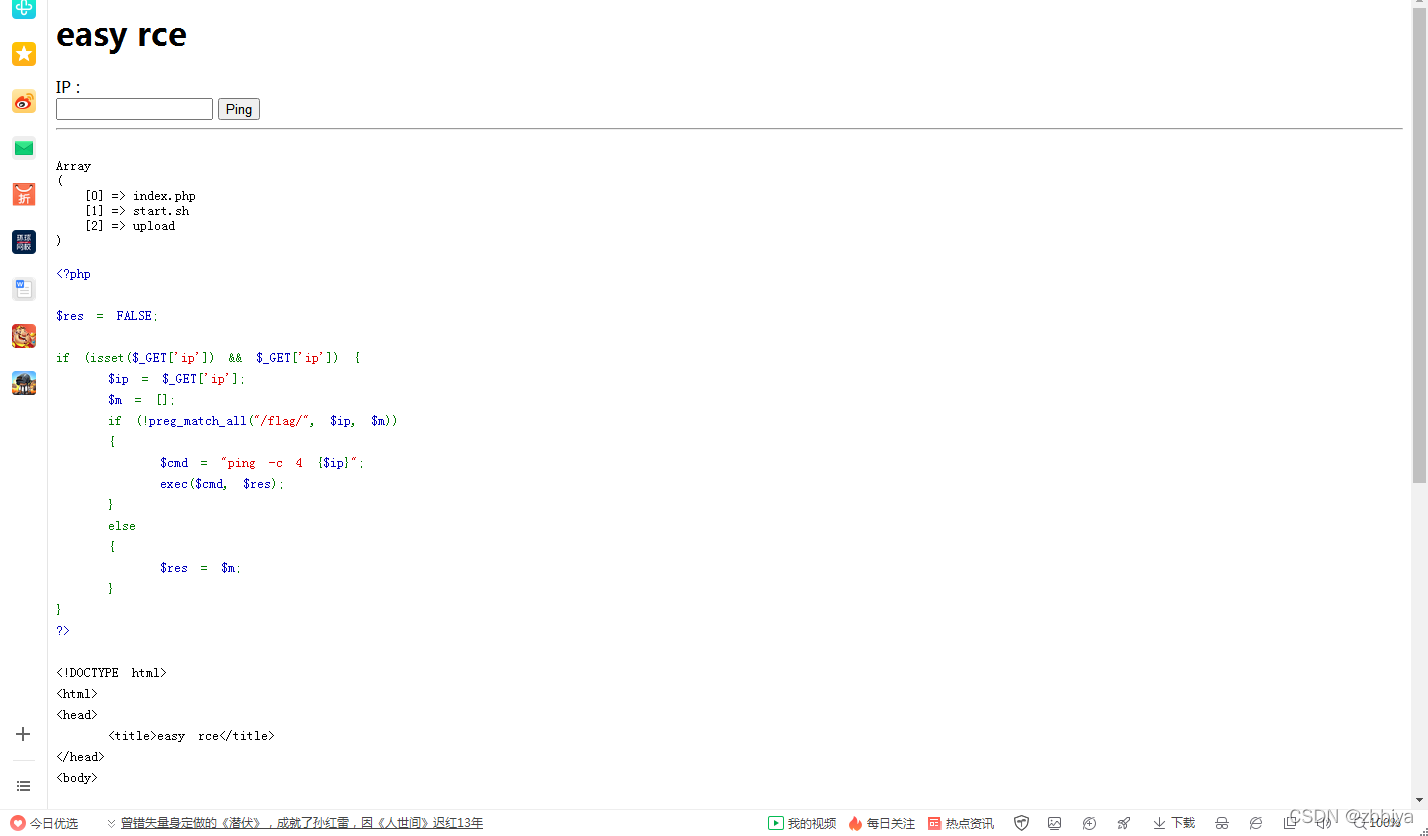Click the rocket accelerator icon in status bar
This screenshot has width=1428, height=836.
coord(1124,823)
